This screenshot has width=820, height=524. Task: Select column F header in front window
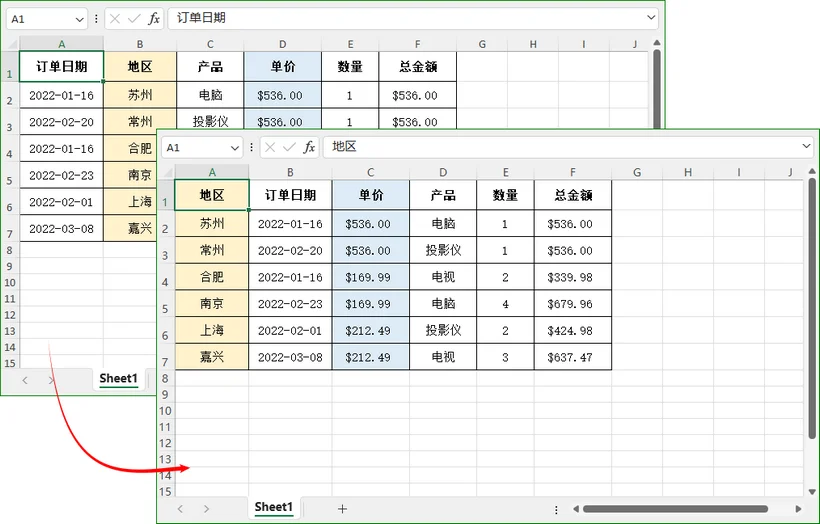coord(573,172)
